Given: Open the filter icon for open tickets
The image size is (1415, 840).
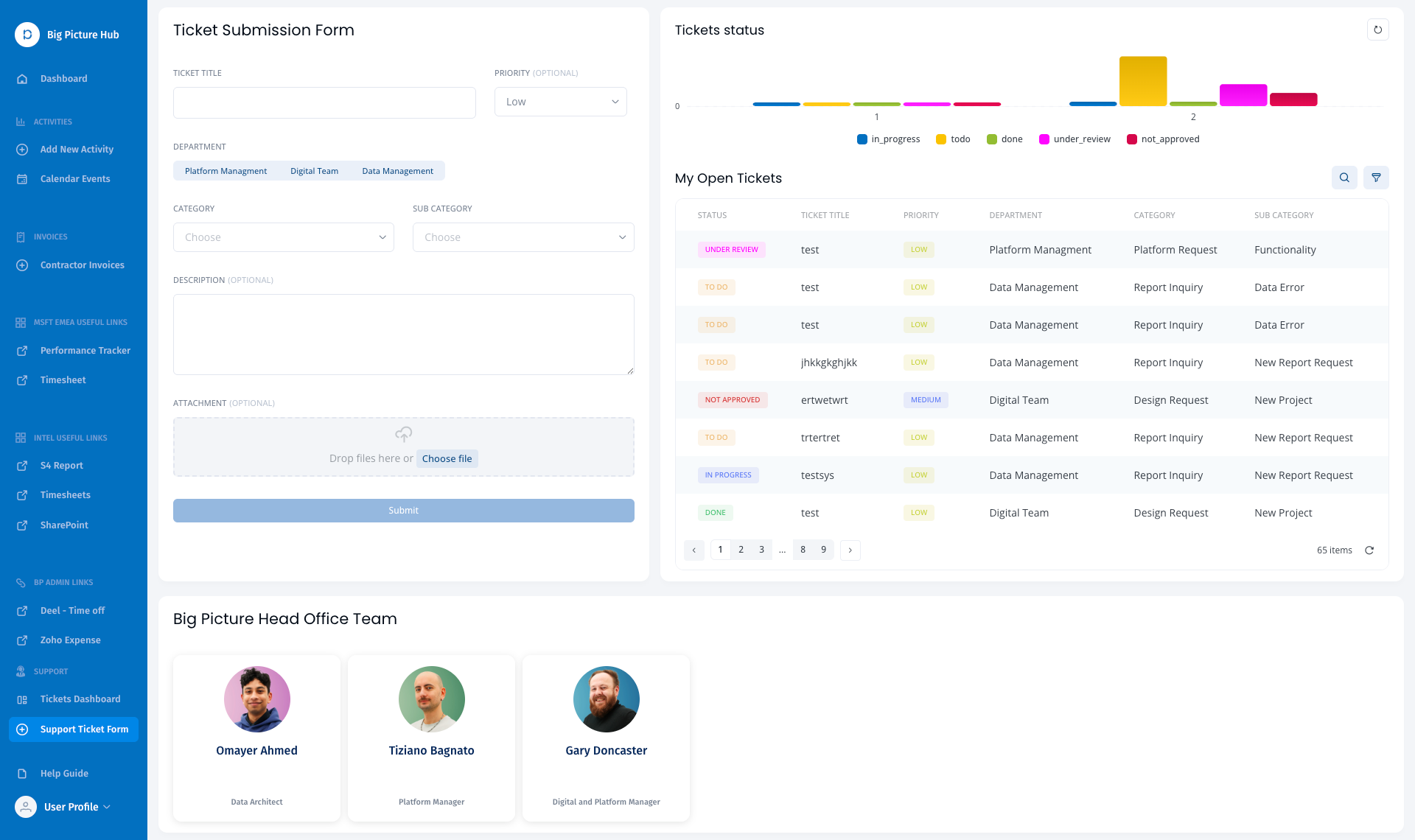Looking at the screenshot, I should (1376, 178).
